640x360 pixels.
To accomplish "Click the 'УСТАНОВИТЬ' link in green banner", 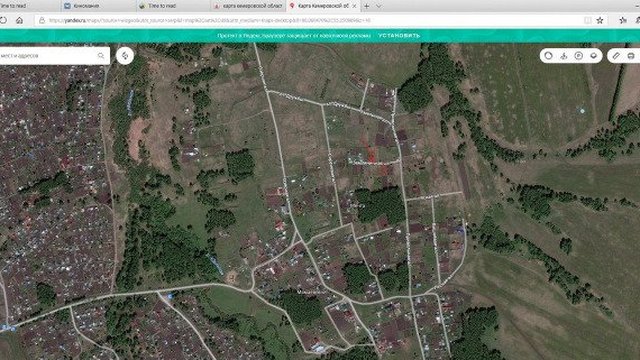I will (399, 36).
